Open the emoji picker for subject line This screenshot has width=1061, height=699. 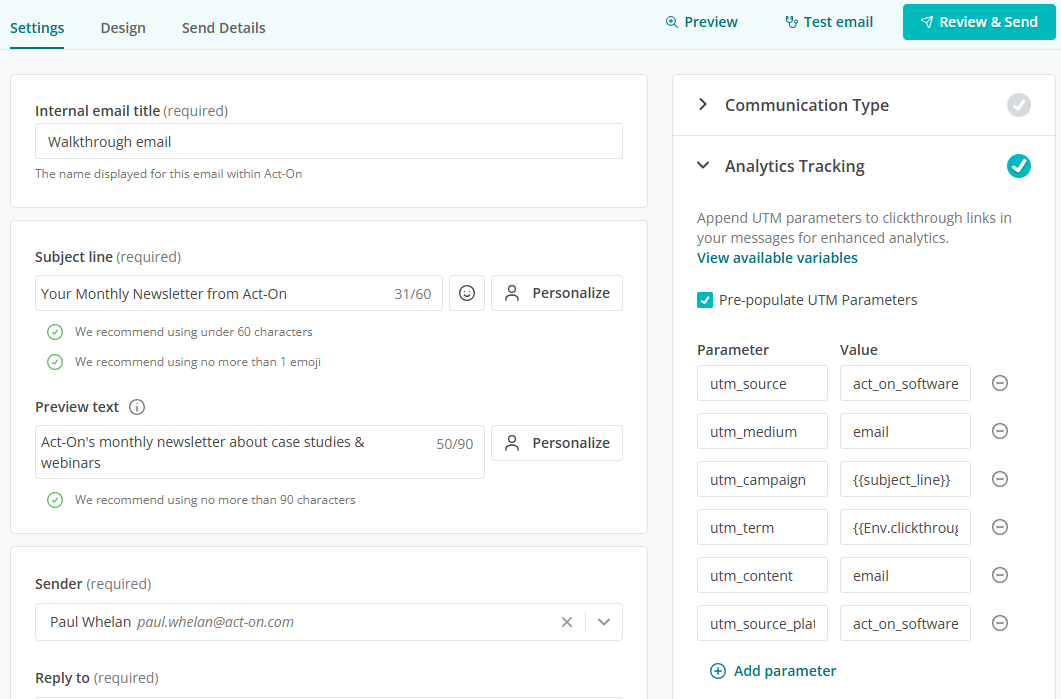(x=466, y=293)
